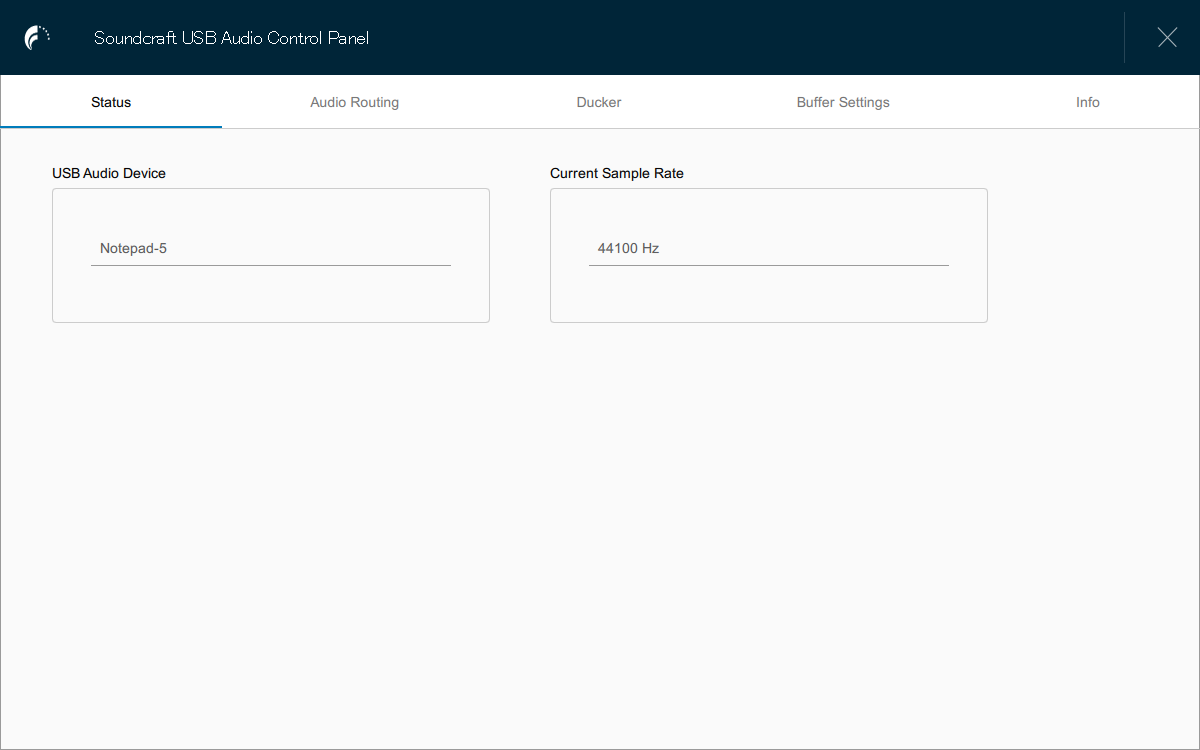Open the Info tab
Viewport: 1200px width, 750px height.
click(1088, 102)
